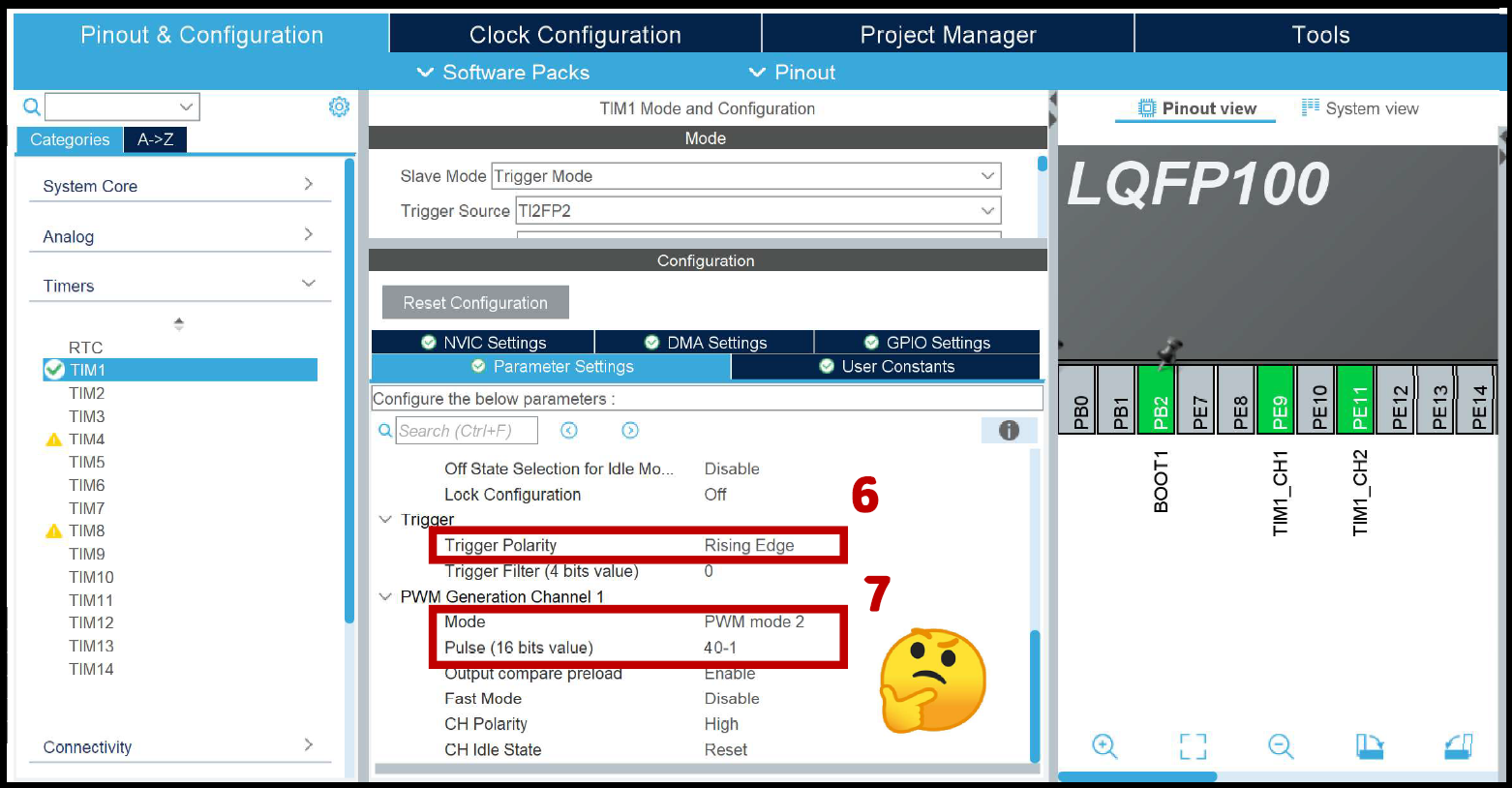1512x788 pixels.
Task: Click the PE9 green pin
Action: 1276,400
